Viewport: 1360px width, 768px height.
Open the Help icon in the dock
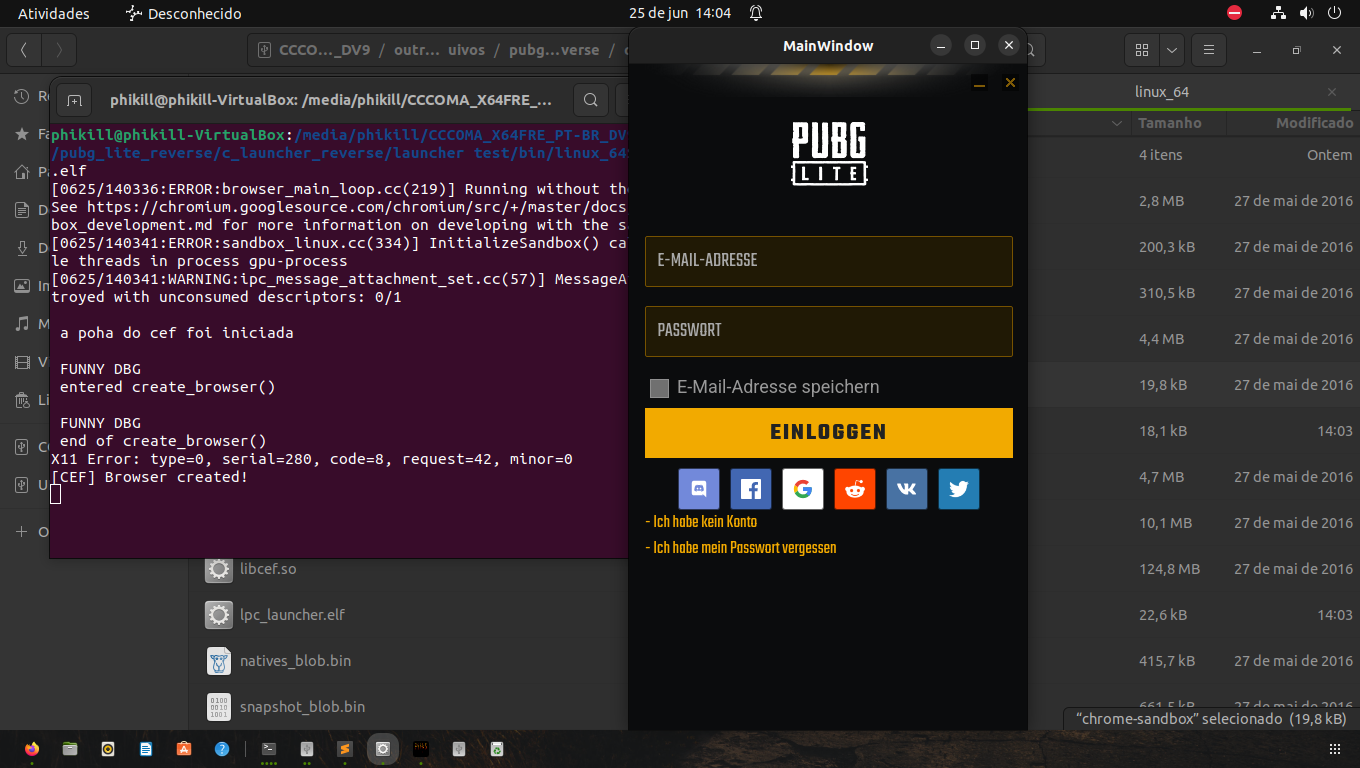[222, 748]
